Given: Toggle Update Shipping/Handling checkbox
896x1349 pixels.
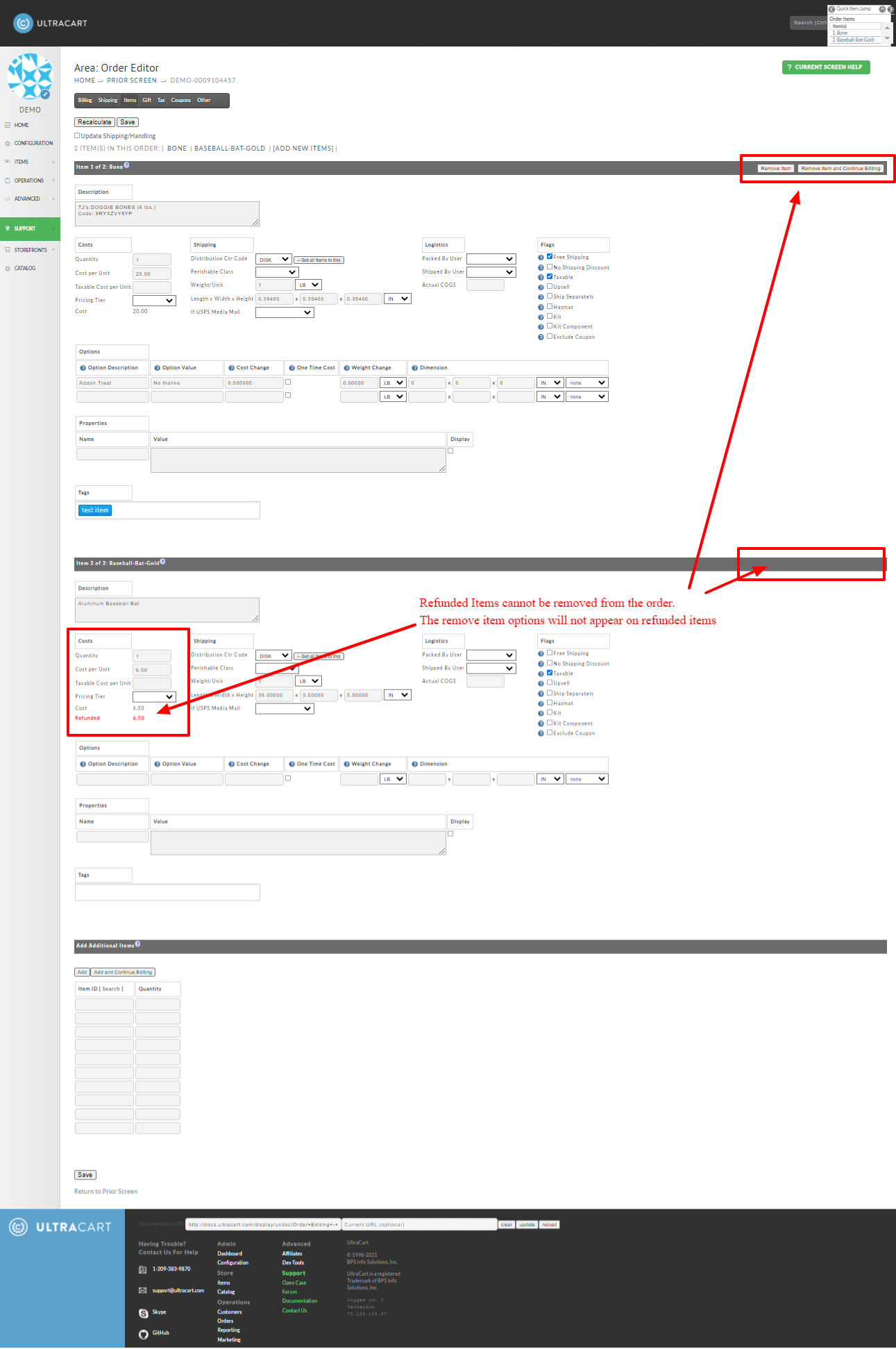Looking at the screenshot, I should [x=77, y=135].
